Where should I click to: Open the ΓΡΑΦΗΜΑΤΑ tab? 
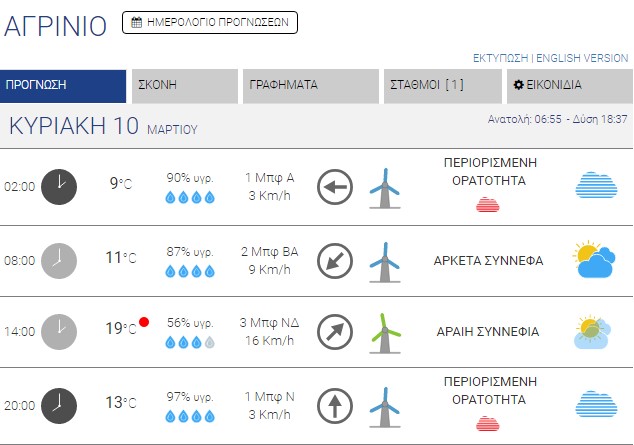tap(310, 86)
